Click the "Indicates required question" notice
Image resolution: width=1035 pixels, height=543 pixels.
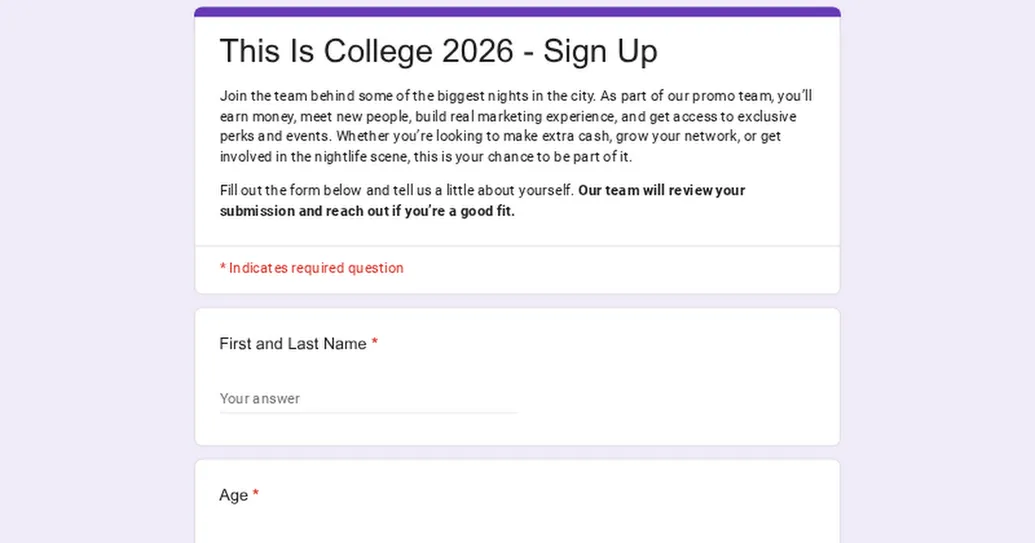316,268
